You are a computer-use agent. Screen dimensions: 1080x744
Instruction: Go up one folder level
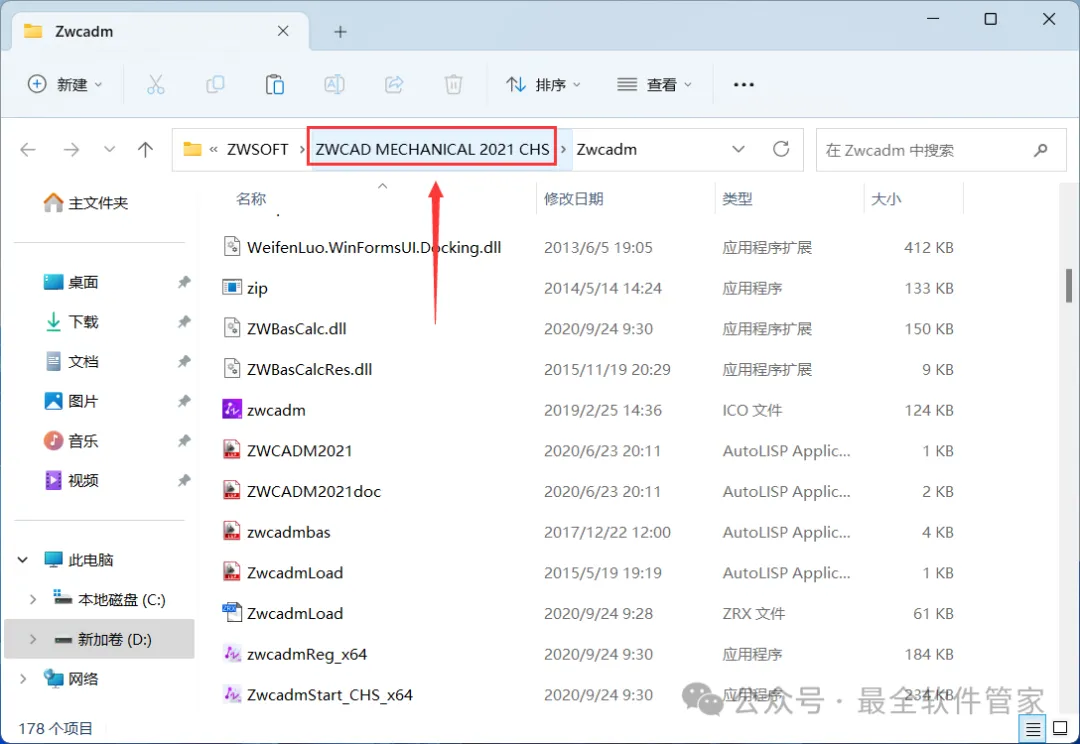(145, 149)
